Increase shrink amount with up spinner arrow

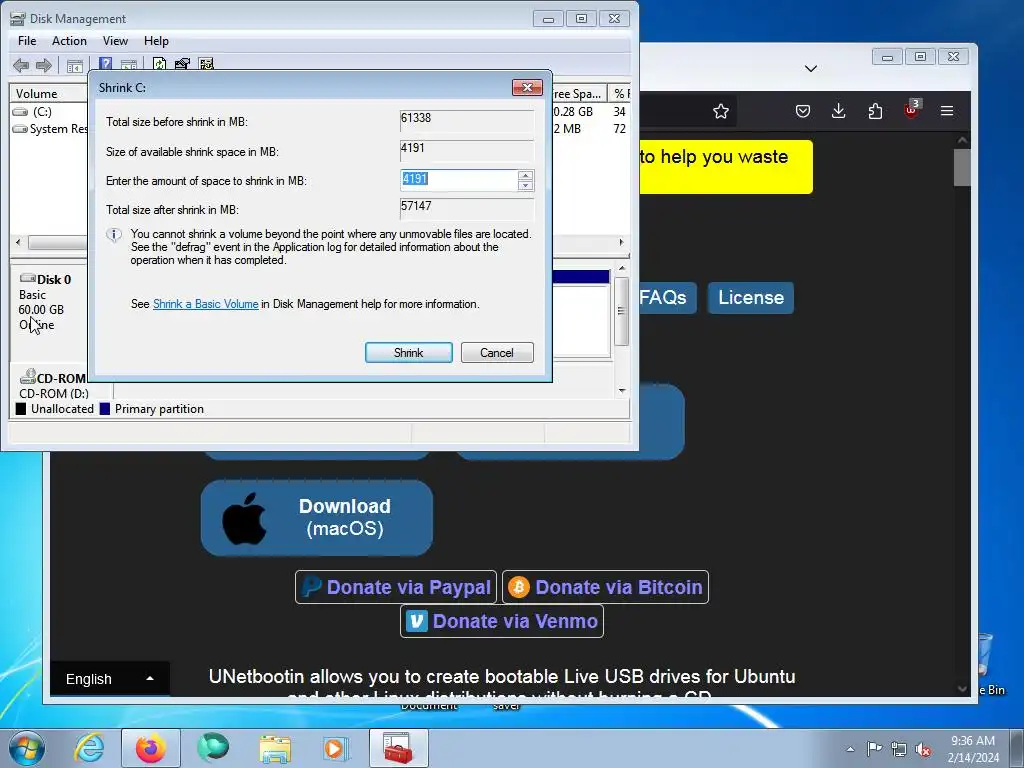tap(525, 175)
